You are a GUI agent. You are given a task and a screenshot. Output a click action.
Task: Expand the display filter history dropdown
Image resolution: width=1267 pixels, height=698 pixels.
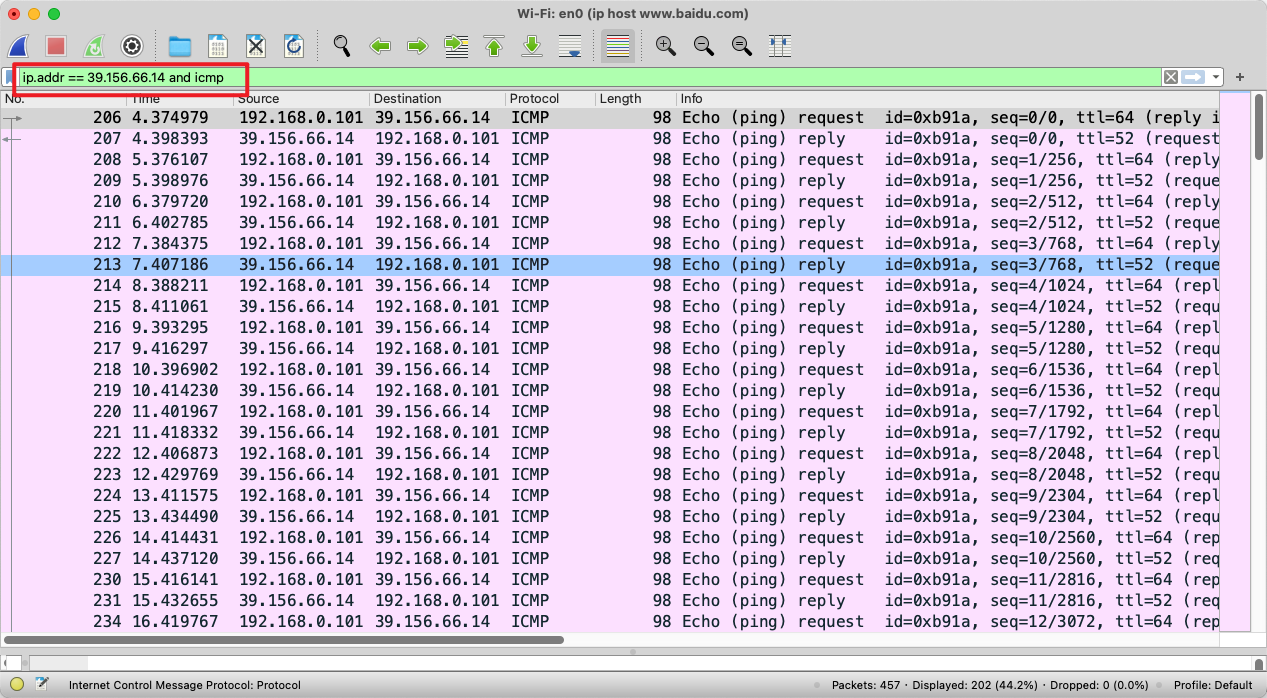1216,77
